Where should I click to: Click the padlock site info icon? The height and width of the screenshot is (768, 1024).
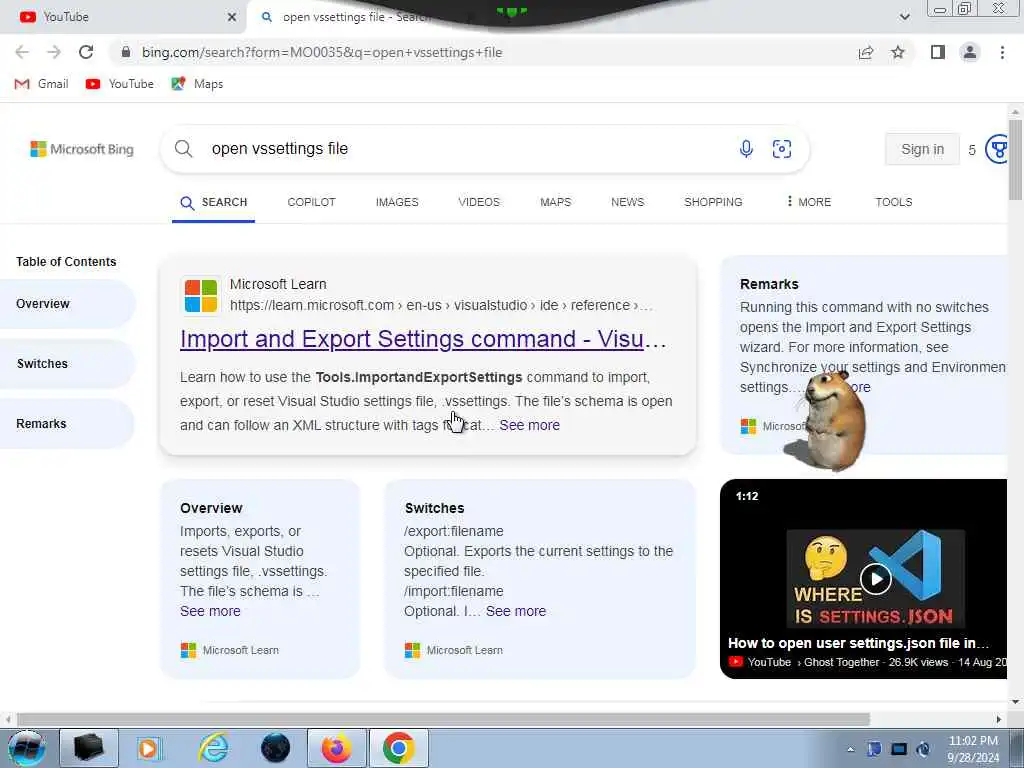[x=126, y=52]
